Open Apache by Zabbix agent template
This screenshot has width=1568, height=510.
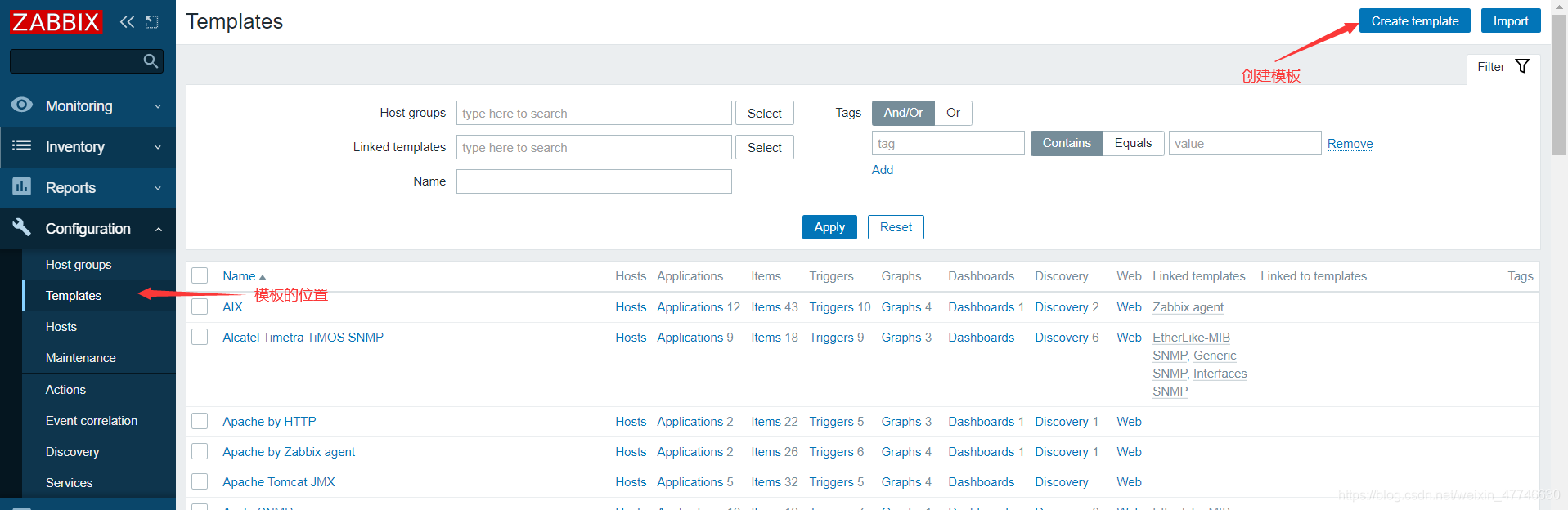[289, 452]
